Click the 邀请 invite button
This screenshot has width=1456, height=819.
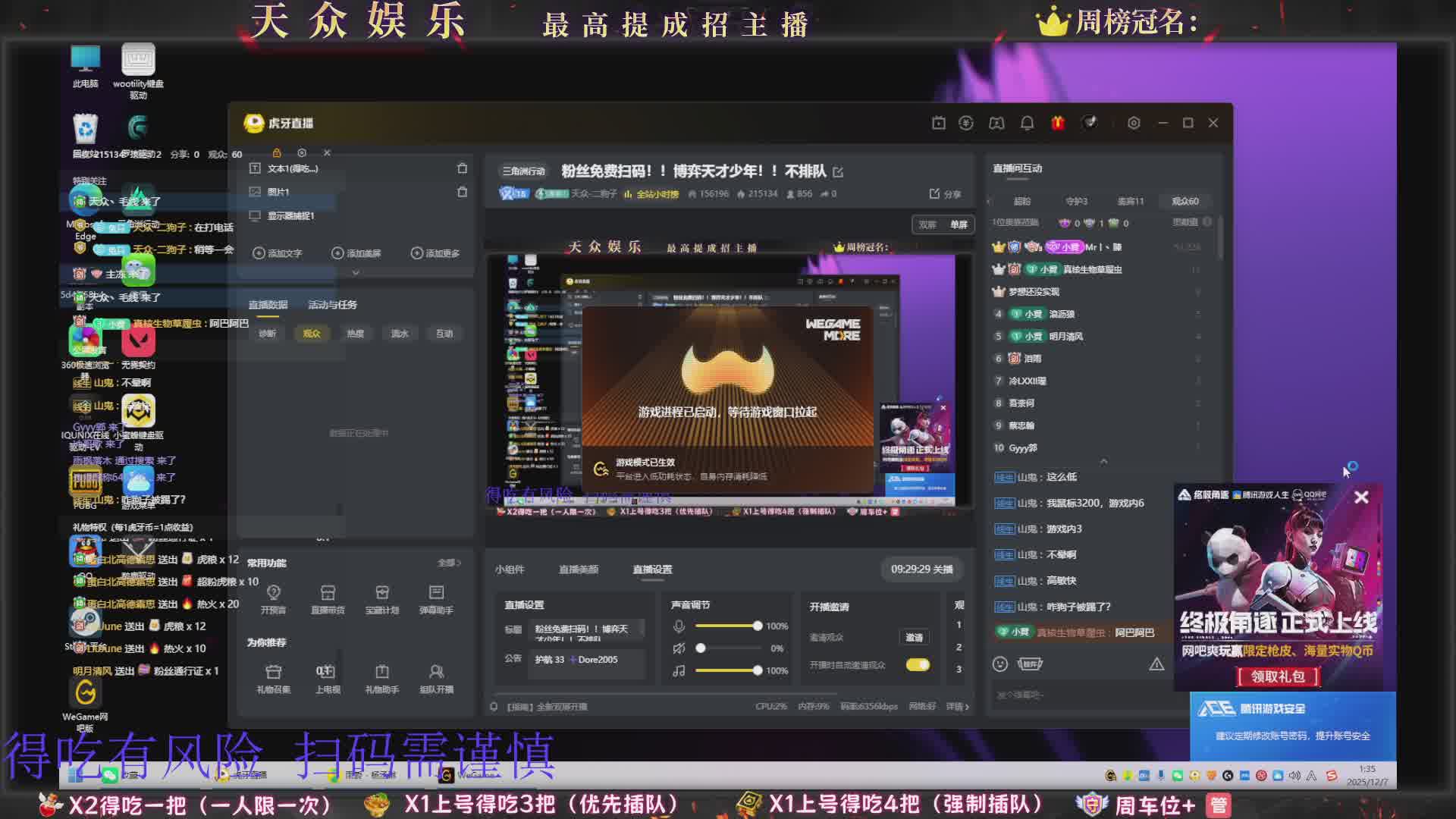pyautogui.click(x=914, y=638)
